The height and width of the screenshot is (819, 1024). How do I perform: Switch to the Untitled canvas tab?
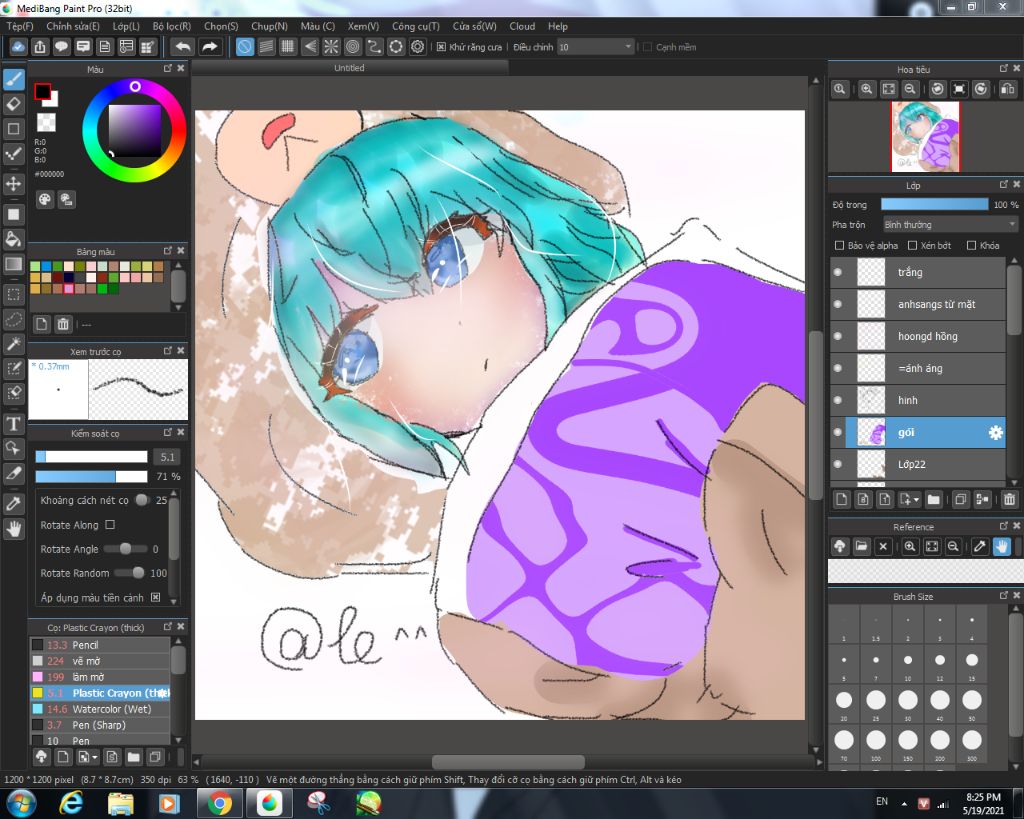coord(349,68)
